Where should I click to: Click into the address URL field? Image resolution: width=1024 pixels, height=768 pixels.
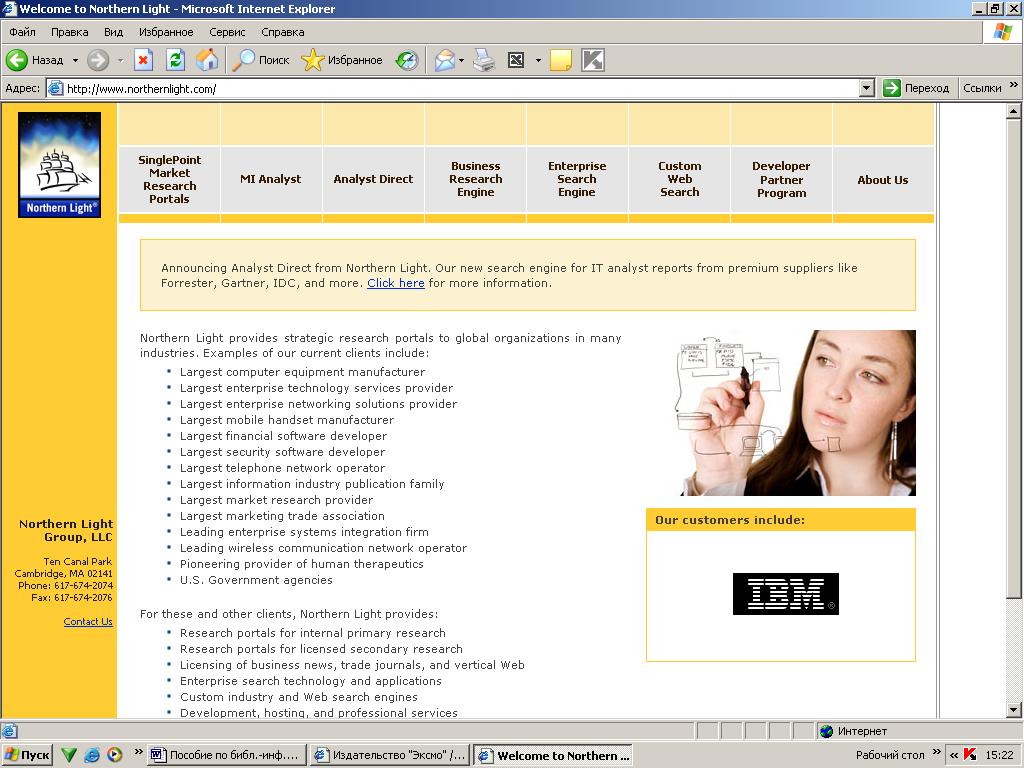pyautogui.click(x=462, y=88)
